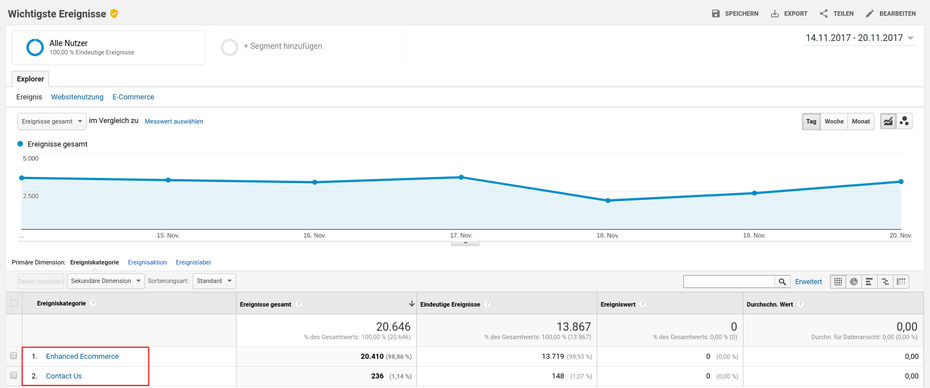The image size is (930, 388).
Task: Click the Teilen (share) icon
Action: [x=824, y=14]
